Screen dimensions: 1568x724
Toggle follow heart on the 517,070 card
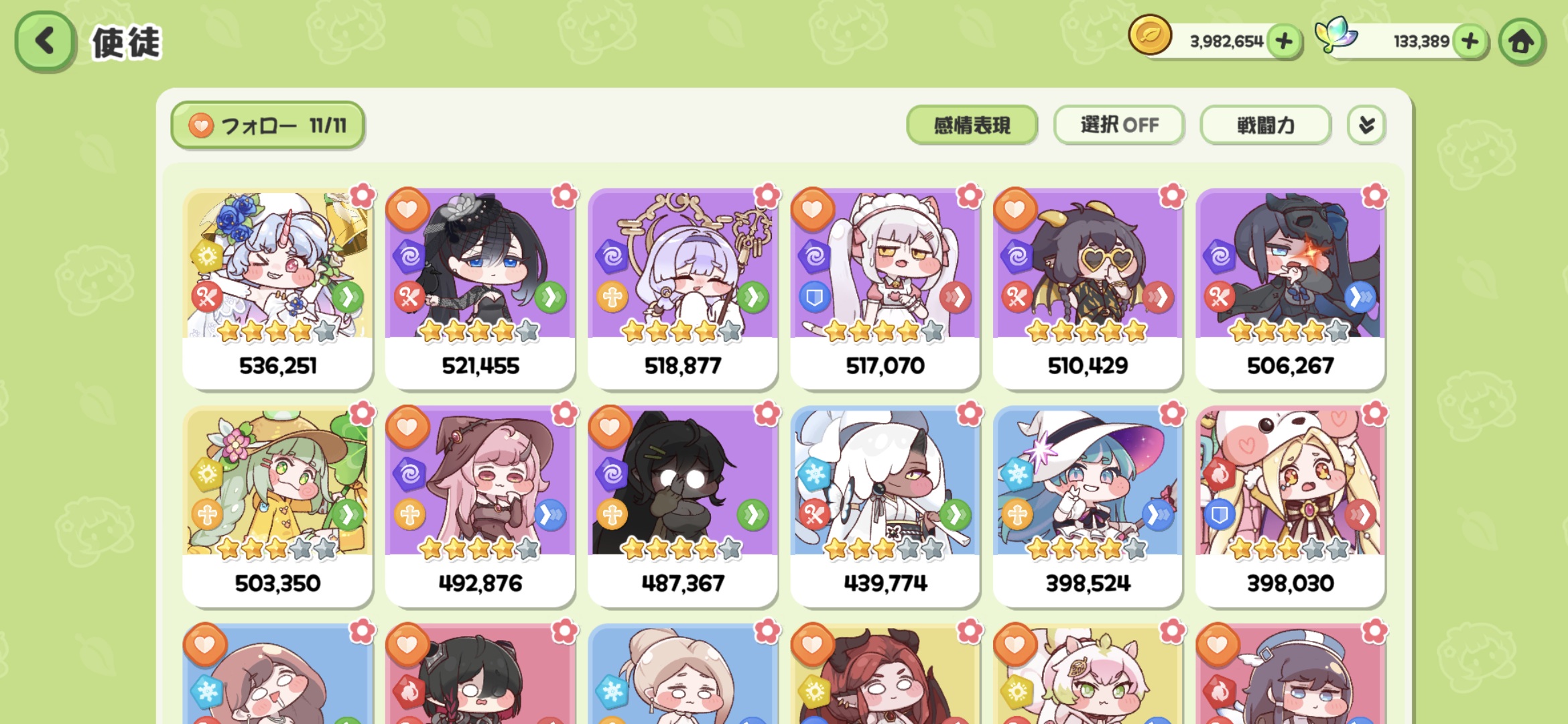click(812, 209)
